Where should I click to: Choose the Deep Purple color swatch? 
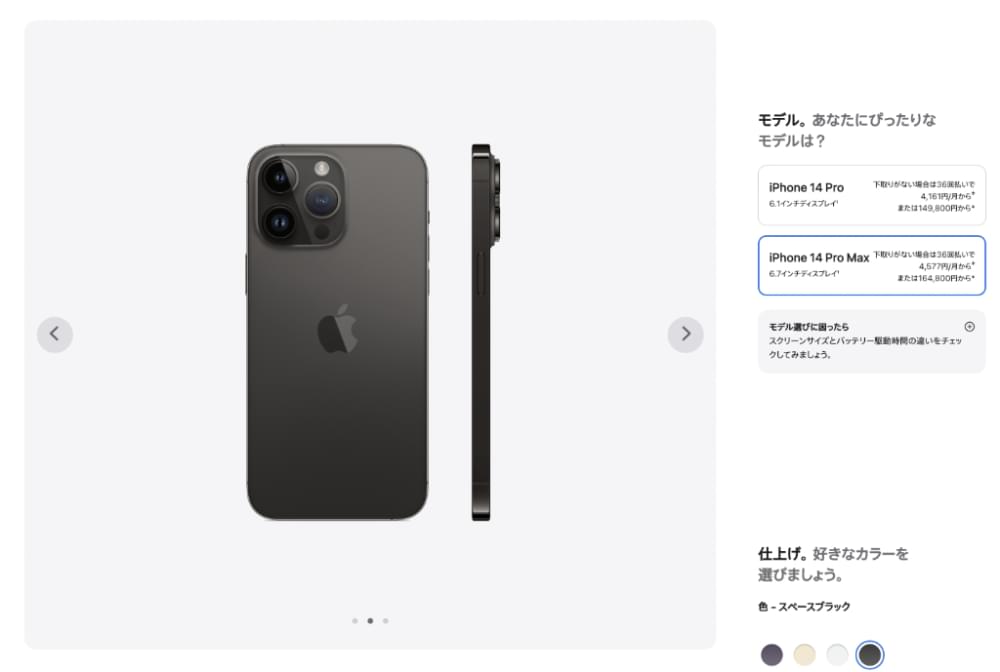coord(770,656)
